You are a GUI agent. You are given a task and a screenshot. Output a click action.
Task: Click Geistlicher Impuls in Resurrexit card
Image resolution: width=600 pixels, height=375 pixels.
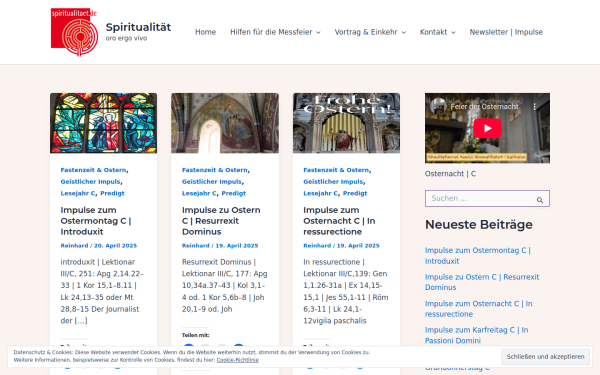(x=212, y=182)
